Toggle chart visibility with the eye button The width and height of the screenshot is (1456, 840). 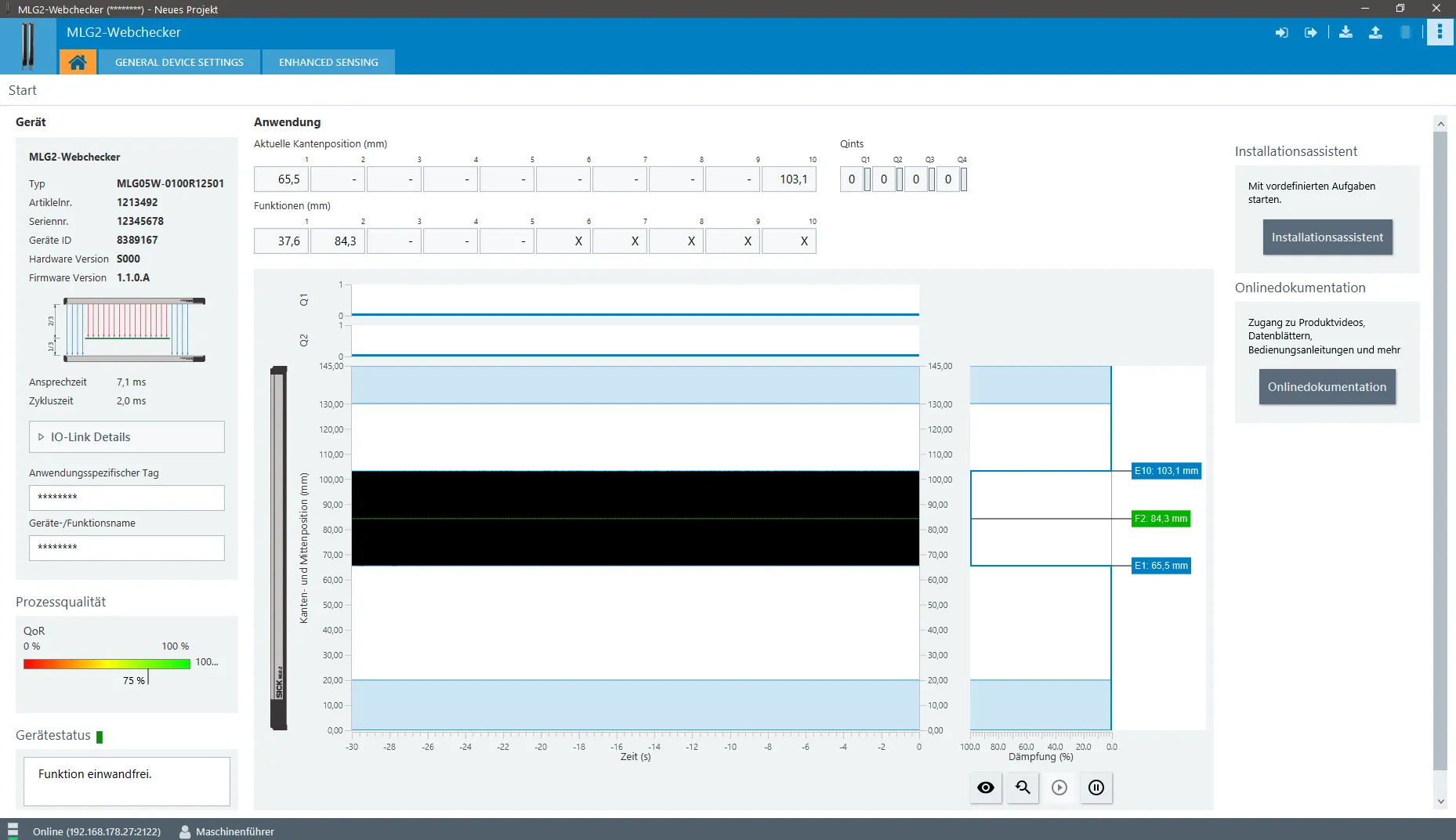pyautogui.click(x=986, y=787)
